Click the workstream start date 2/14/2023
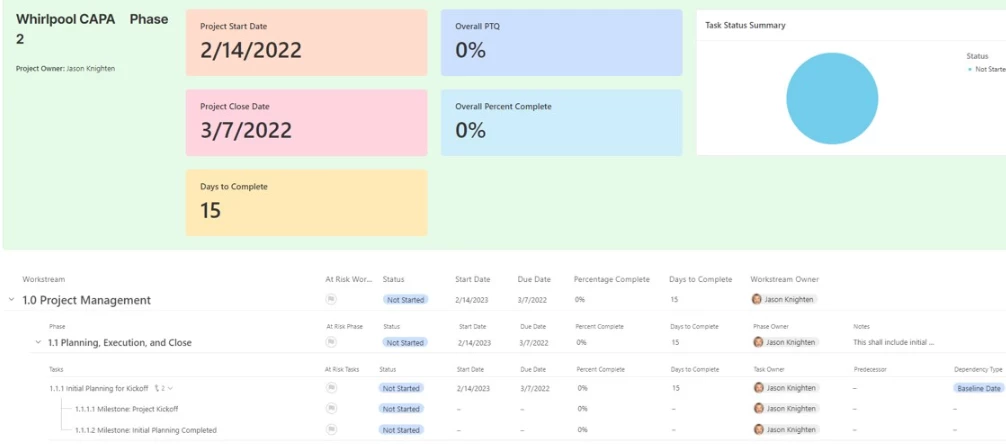The width and height of the screenshot is (1006, 444). click(x=472, y=300)
